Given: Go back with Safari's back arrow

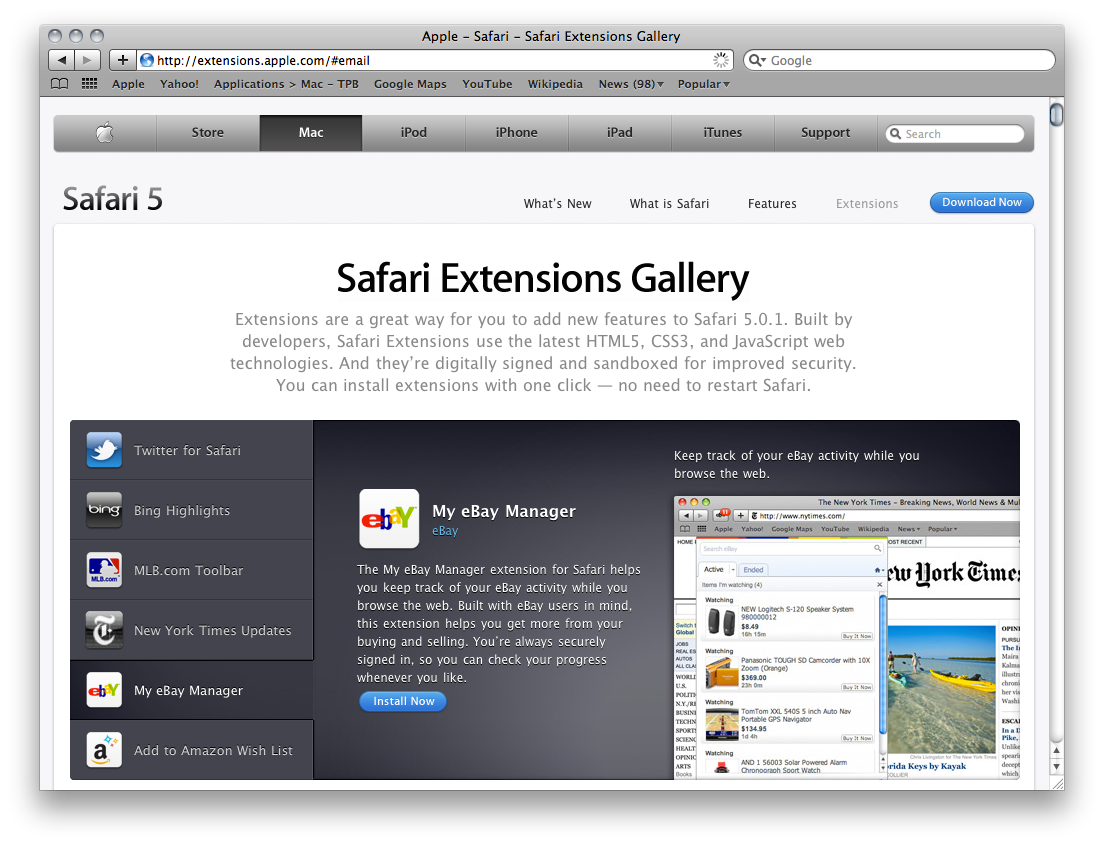Looking at the screenshot, I should tap(61, 60).
